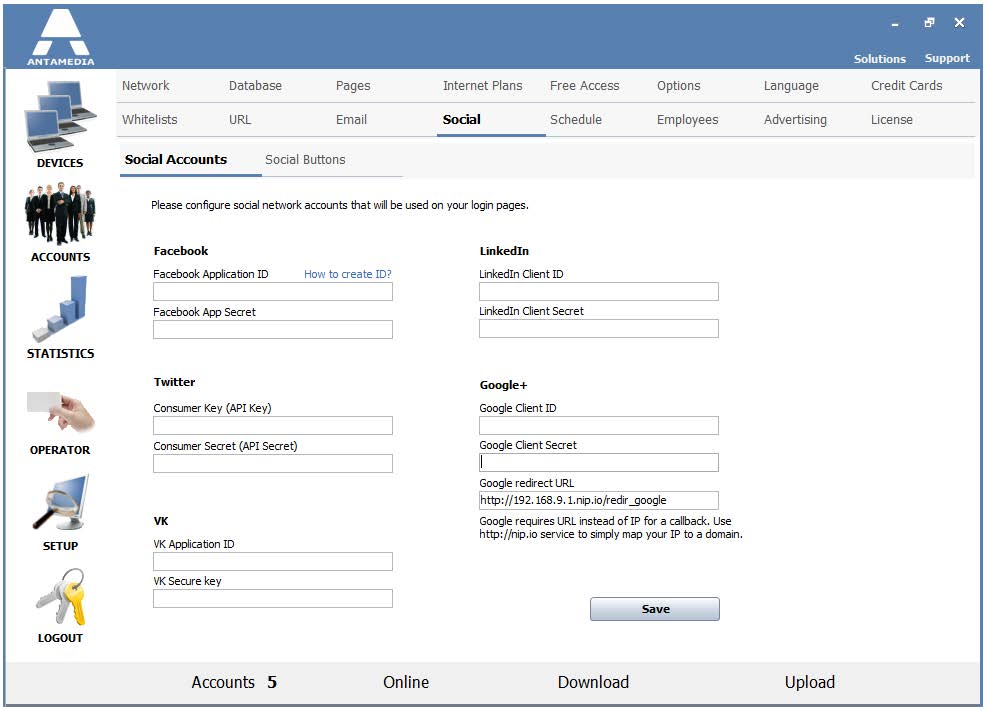
Task: Restore the window size
Action: pyautogui.click(x=929, y=23)
